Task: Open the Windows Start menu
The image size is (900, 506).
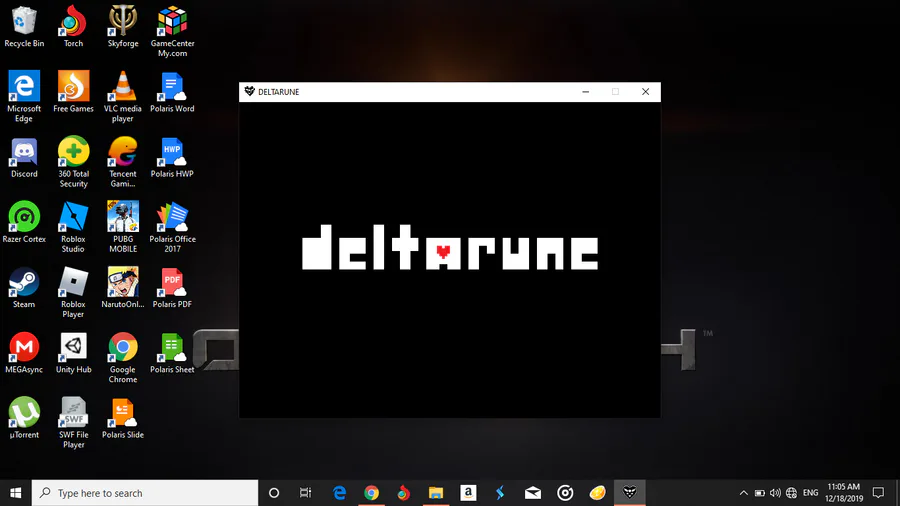Action: pyautogui.click(x=15, y=493)
